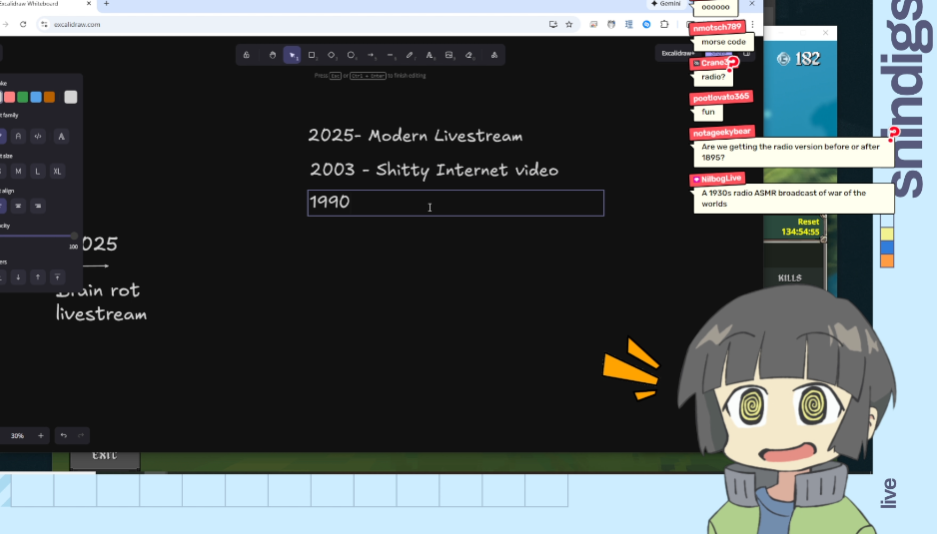Screen dimensions: 937x534
Task: Set font size to XL
Action: 57,171
